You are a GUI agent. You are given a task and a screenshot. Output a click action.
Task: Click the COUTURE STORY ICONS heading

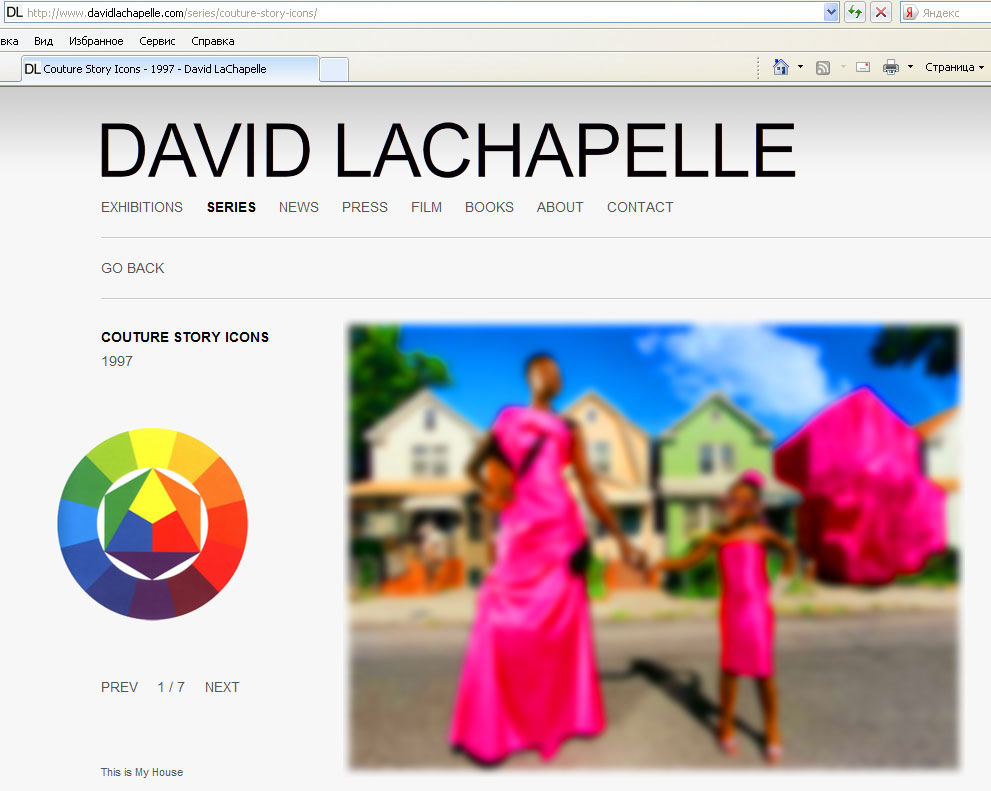pos(185,337)
